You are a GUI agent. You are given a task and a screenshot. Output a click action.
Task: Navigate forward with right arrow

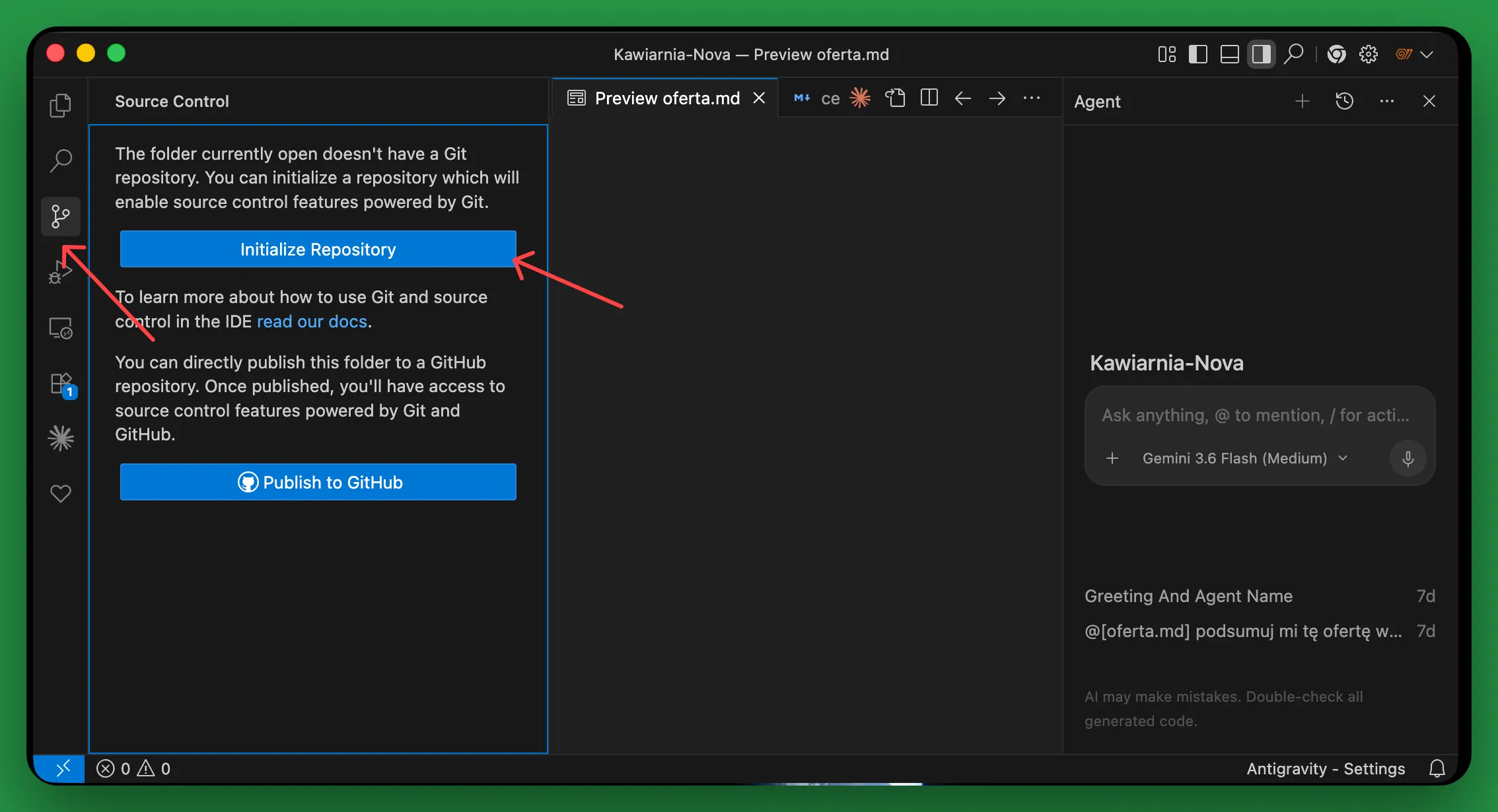pyautogui.click(x=997, y=98)
